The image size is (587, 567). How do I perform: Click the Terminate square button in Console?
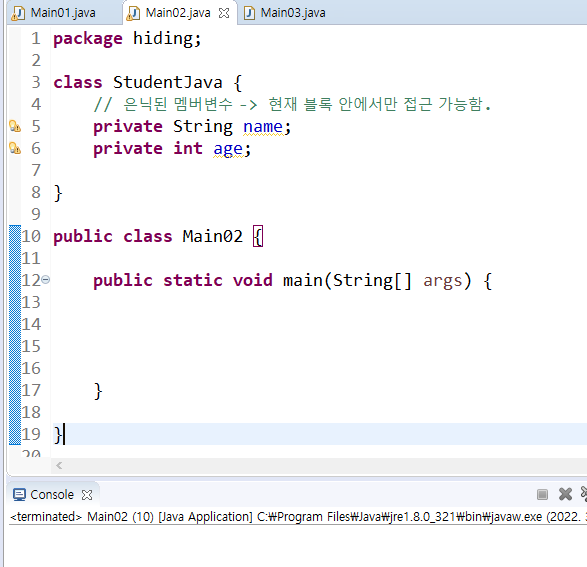click(542, 494)
